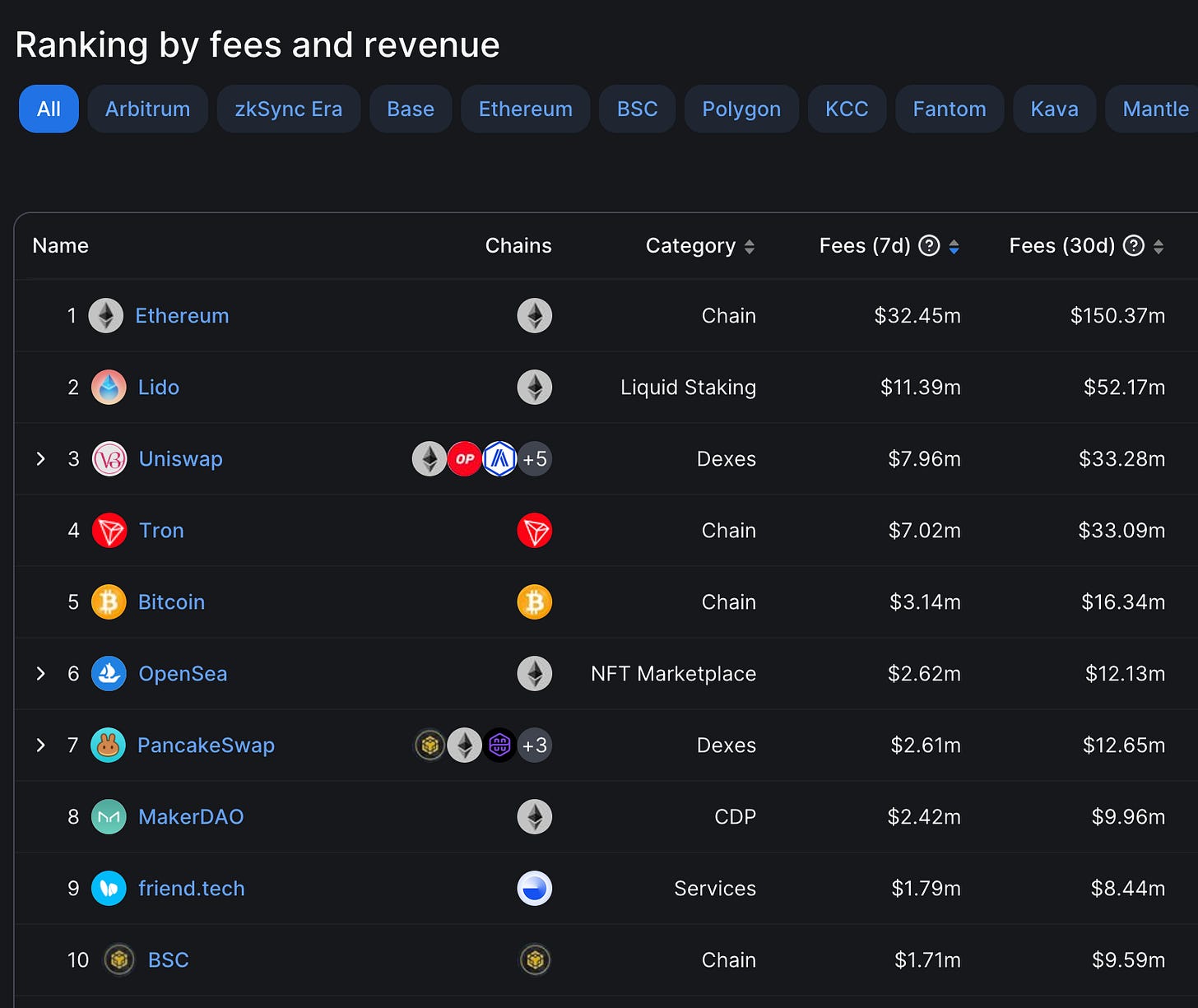The height and width of the screenshot is (1008, 1198).
Task: Click the Tron chain icon in Chains column
Action: (535, 531)
